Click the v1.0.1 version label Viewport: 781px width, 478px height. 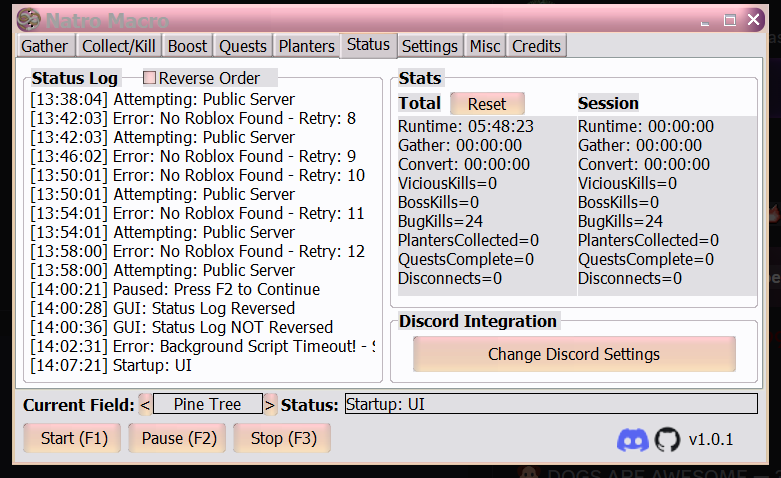pyautogui.click(x=711, y=440)
